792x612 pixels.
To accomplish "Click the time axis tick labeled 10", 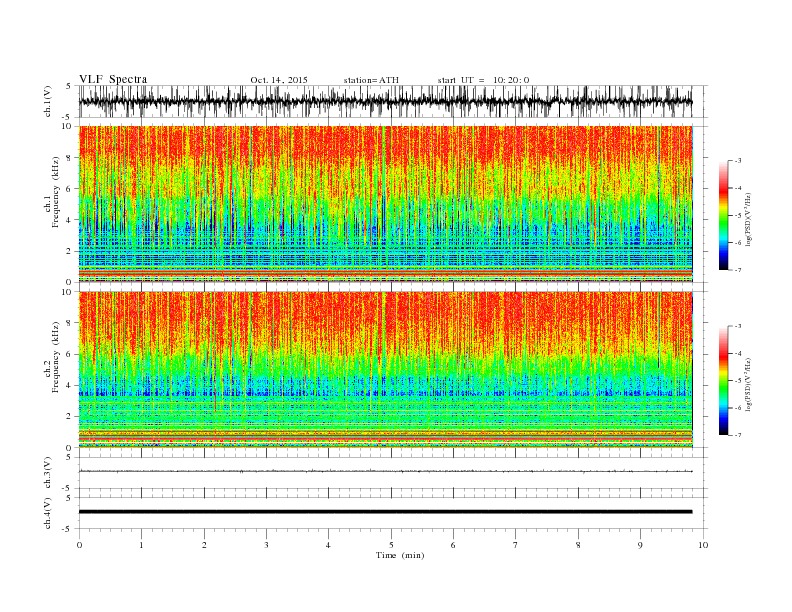I will tap(703, 545).
